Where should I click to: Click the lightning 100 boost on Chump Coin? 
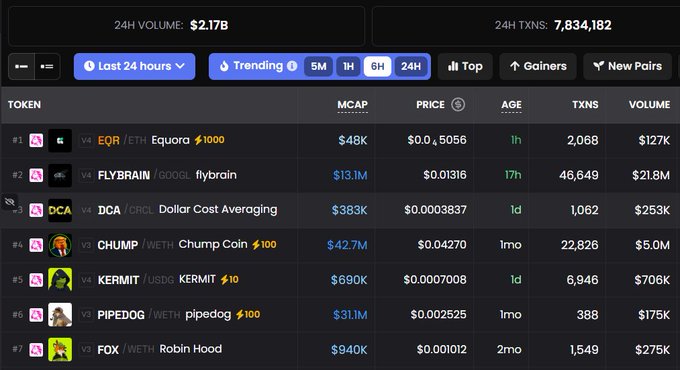[264, 245]
